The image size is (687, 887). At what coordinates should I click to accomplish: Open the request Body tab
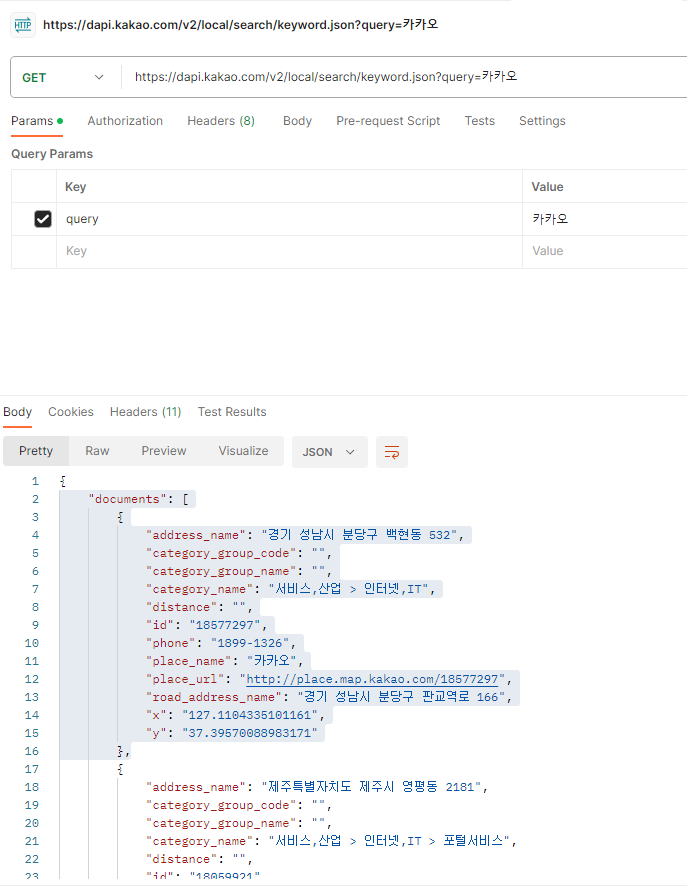[x=297, y=121]
